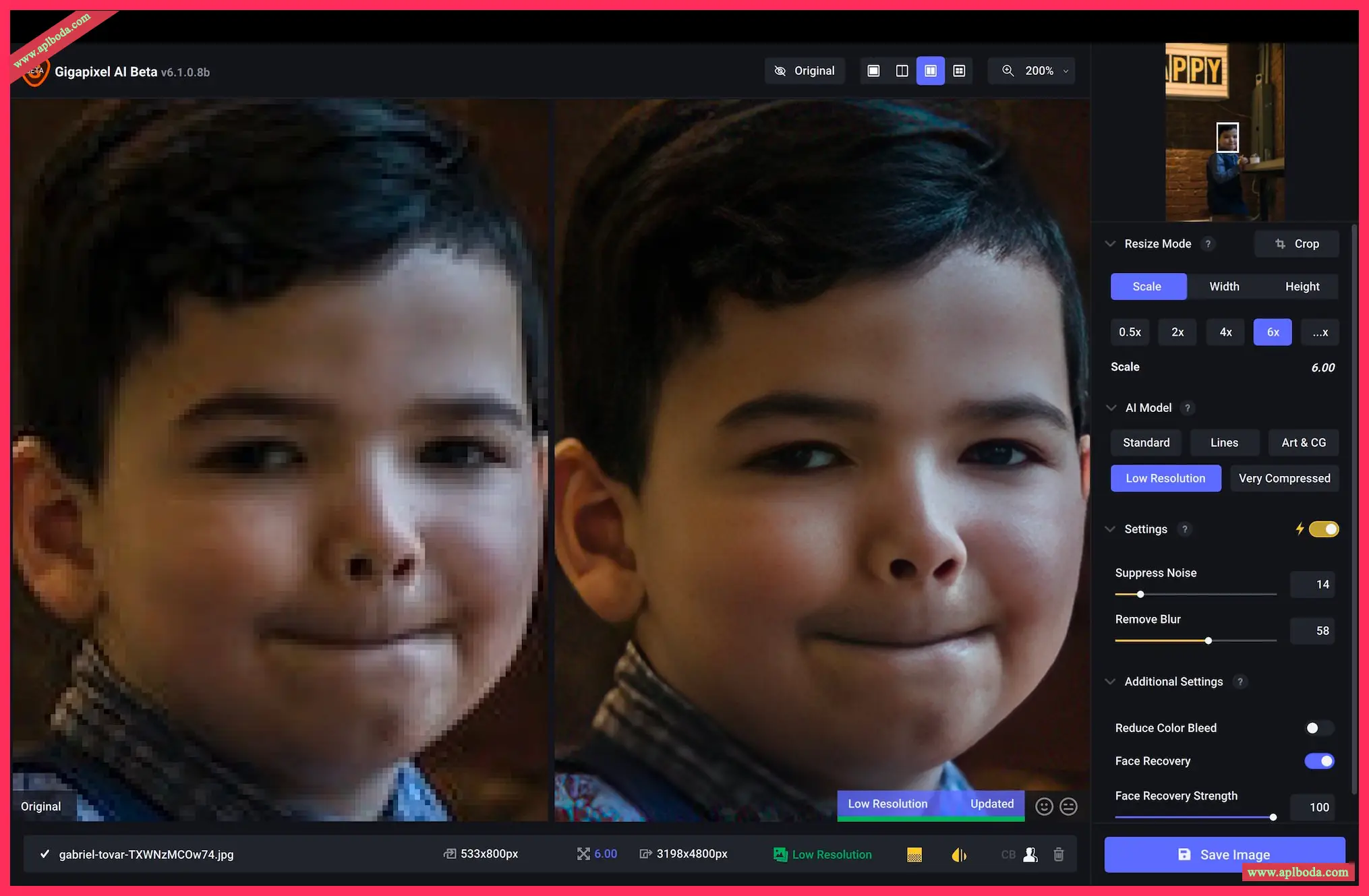Click the Crop button

(x=1296, y=244)
